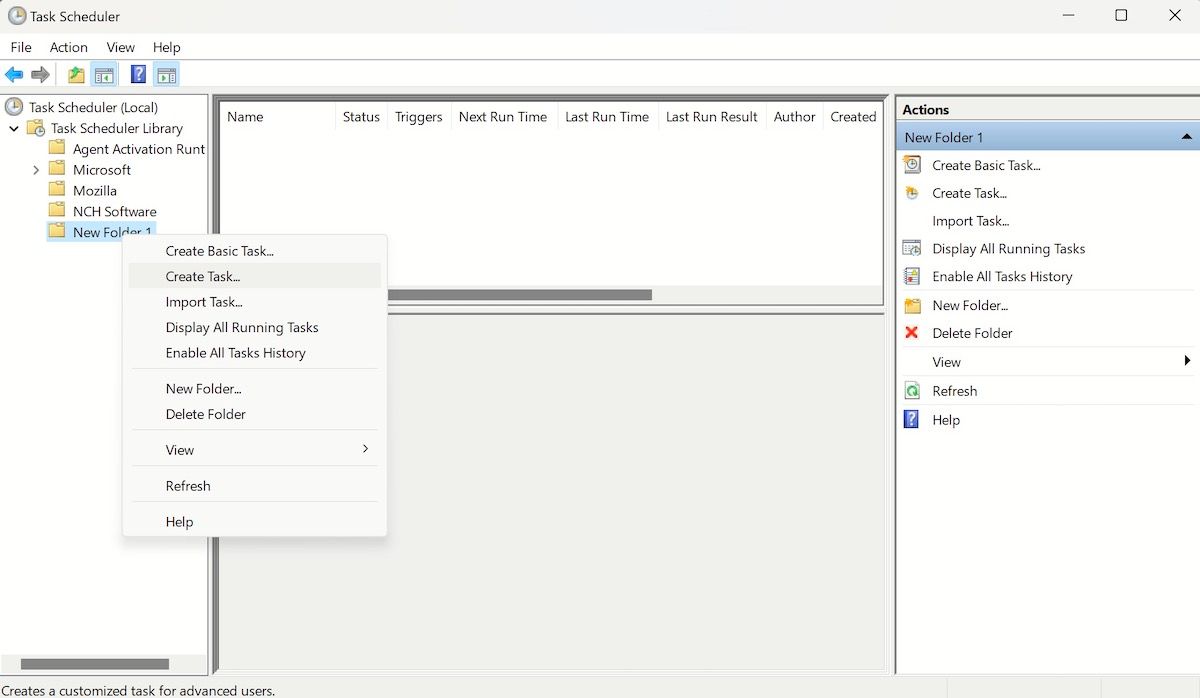Click the back arrow navigation icon

[14, 73]
